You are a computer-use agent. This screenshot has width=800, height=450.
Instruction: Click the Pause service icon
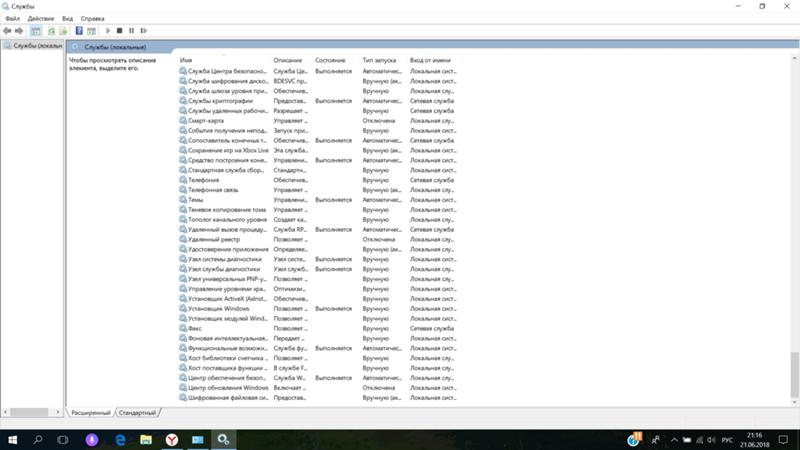pos(132,31)
